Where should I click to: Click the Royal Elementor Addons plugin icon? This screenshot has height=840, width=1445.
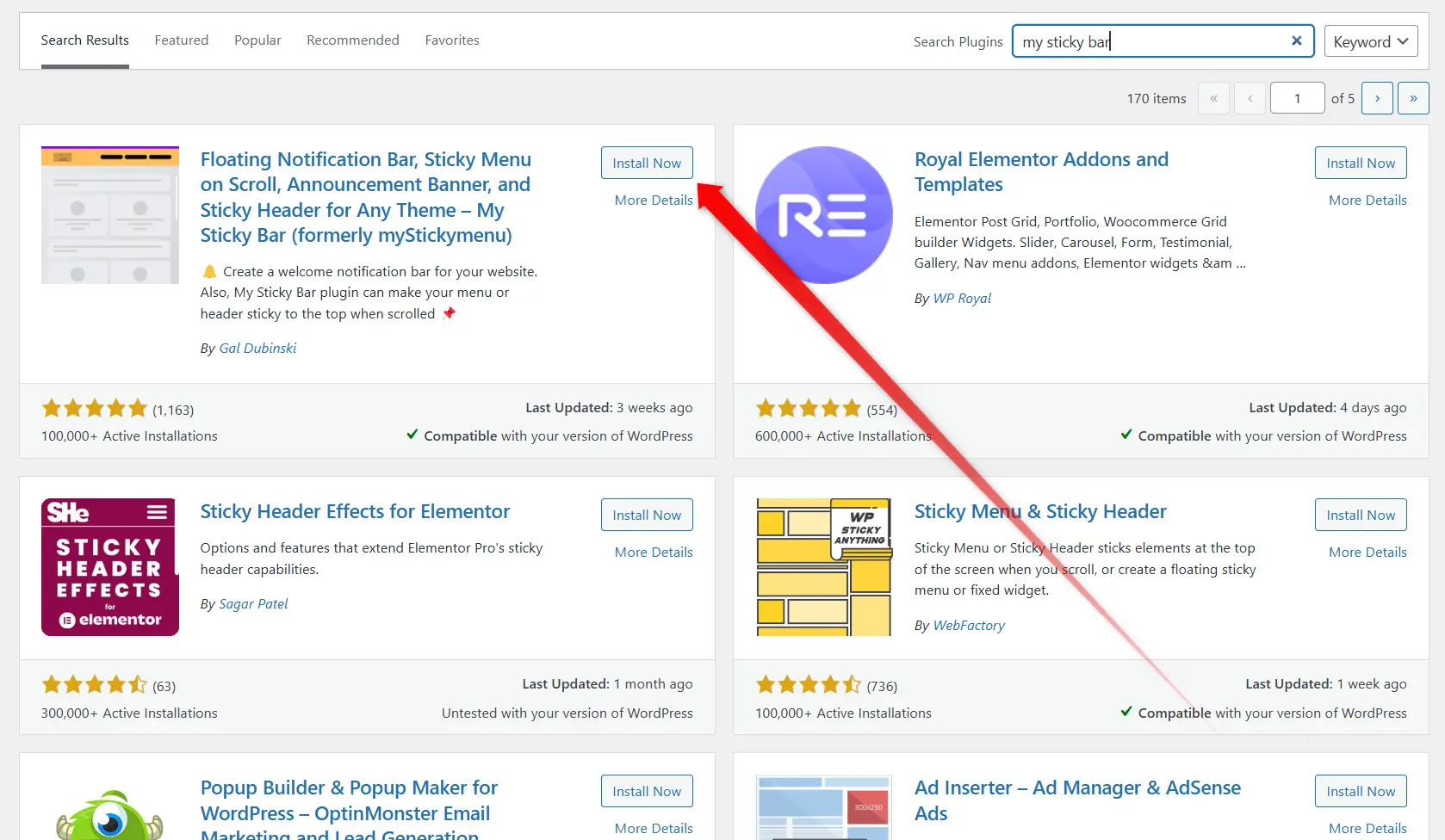click(x=823, y=215)
